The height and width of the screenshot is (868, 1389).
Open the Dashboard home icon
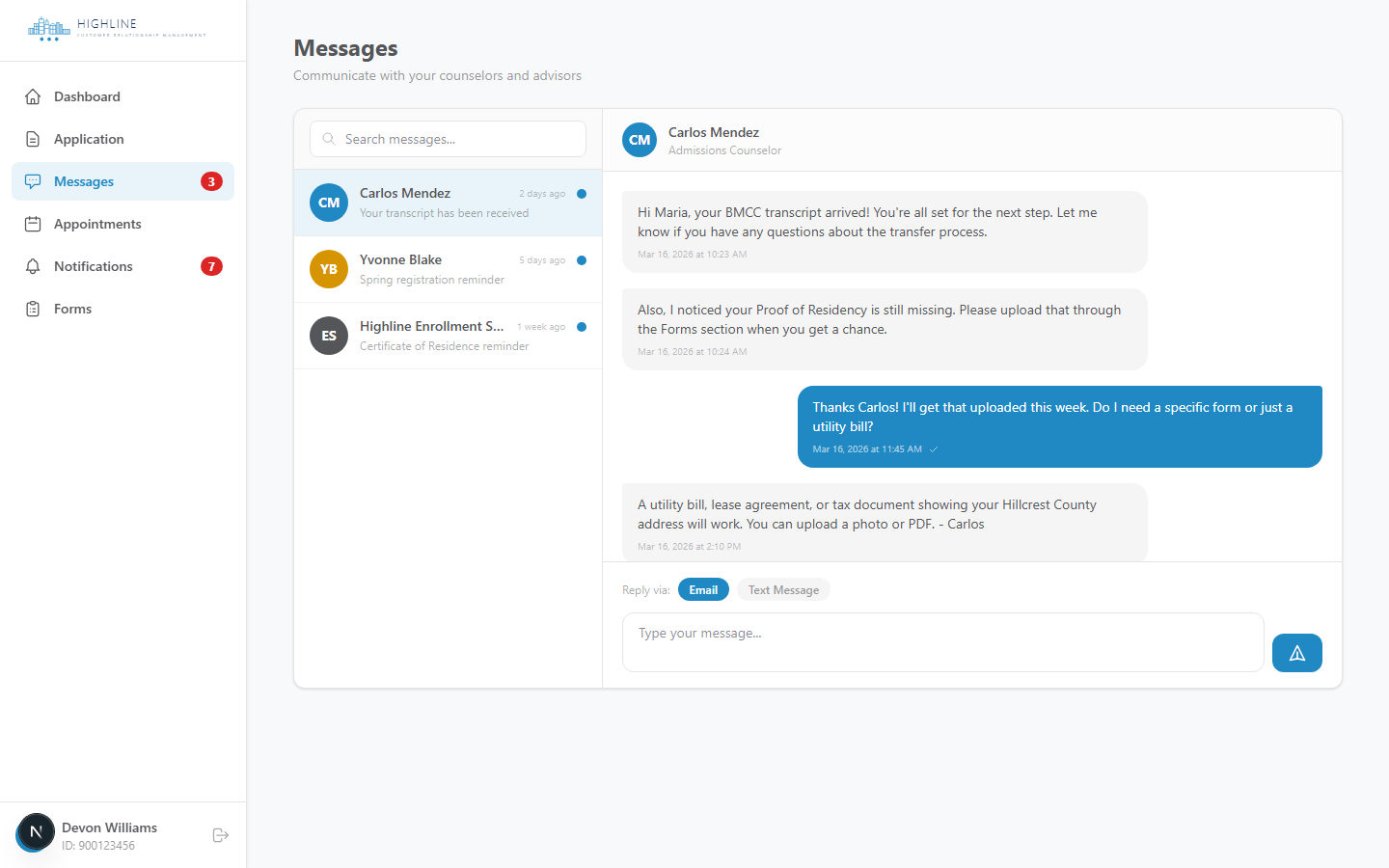(x=34, y=96)
